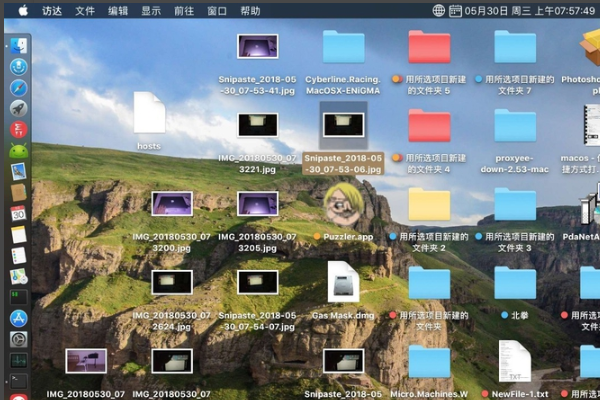Click the red round icon below Launchpad

pos(18,130)
